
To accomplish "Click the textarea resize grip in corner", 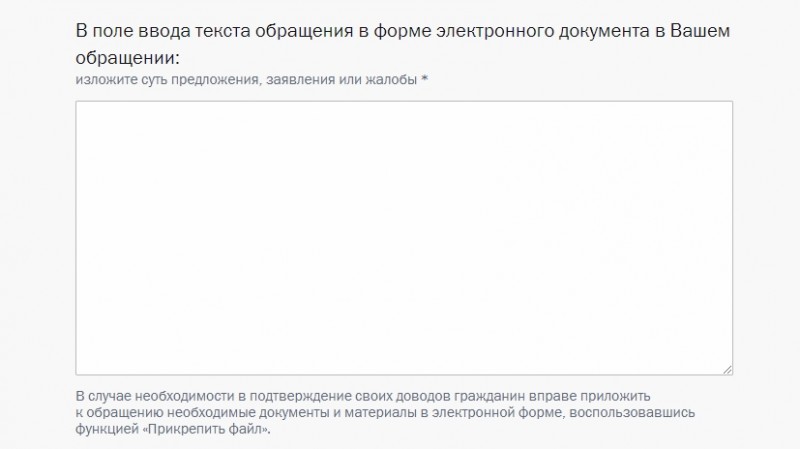I will pos(727,369).
